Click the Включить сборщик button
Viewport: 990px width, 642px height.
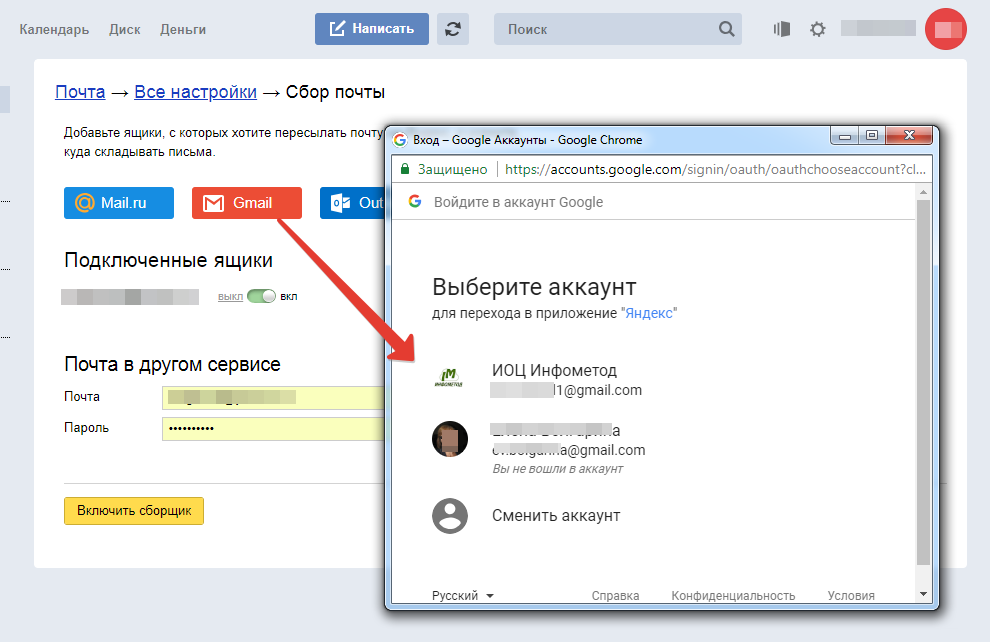pos(134,511)
